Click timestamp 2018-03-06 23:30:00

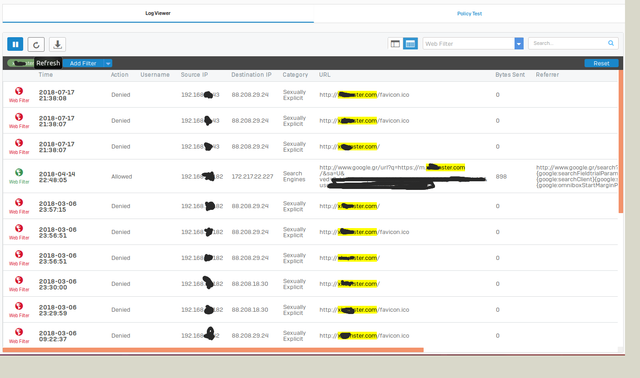(x=58, y=284)
